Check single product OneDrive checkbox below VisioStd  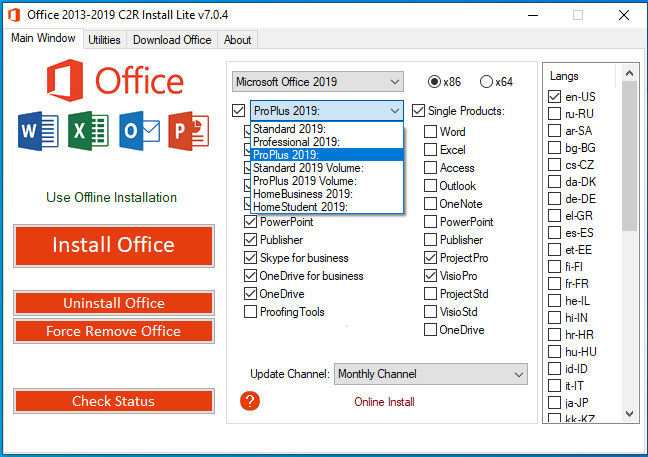point(430,330)
